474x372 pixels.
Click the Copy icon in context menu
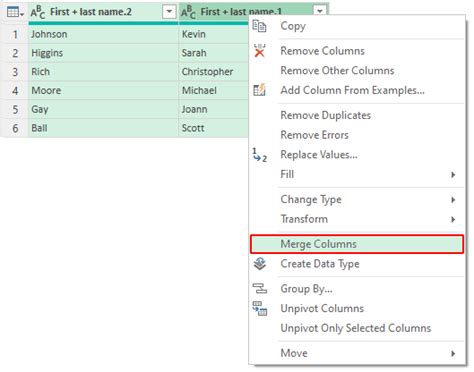(259, 26)
